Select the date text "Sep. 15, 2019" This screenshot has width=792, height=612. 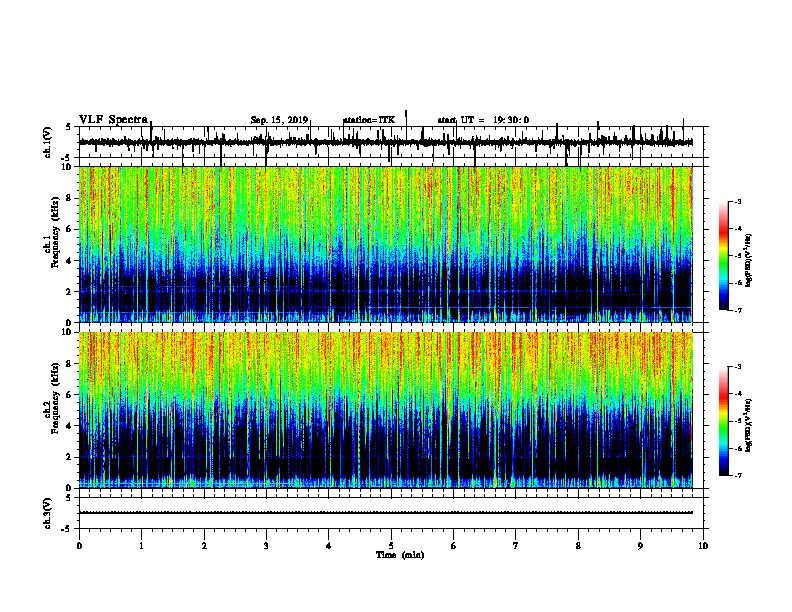pos(279,120)
